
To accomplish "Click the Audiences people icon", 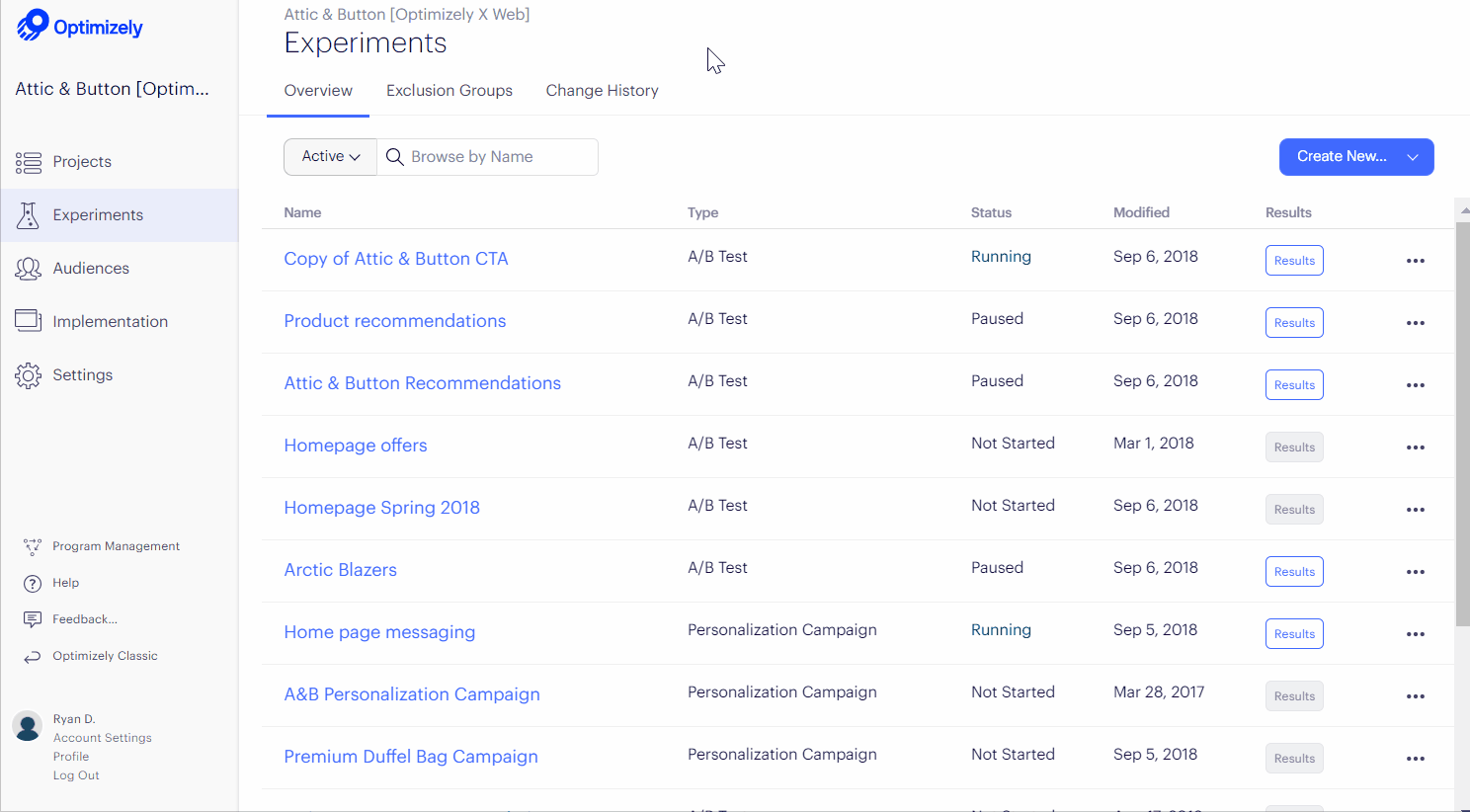I will 29,269.
